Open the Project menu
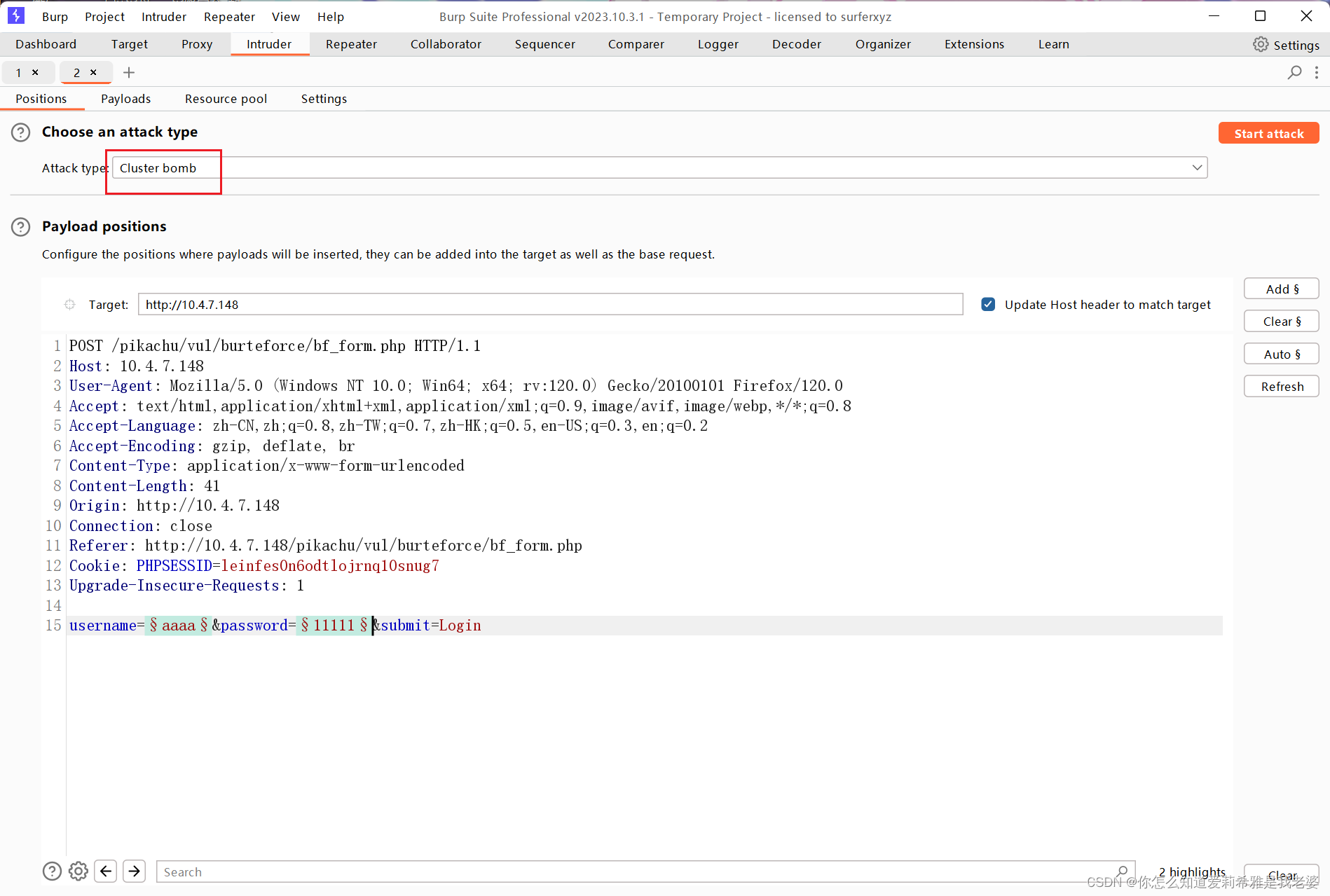The image size is (1330, 896). [x=104, y=16]
